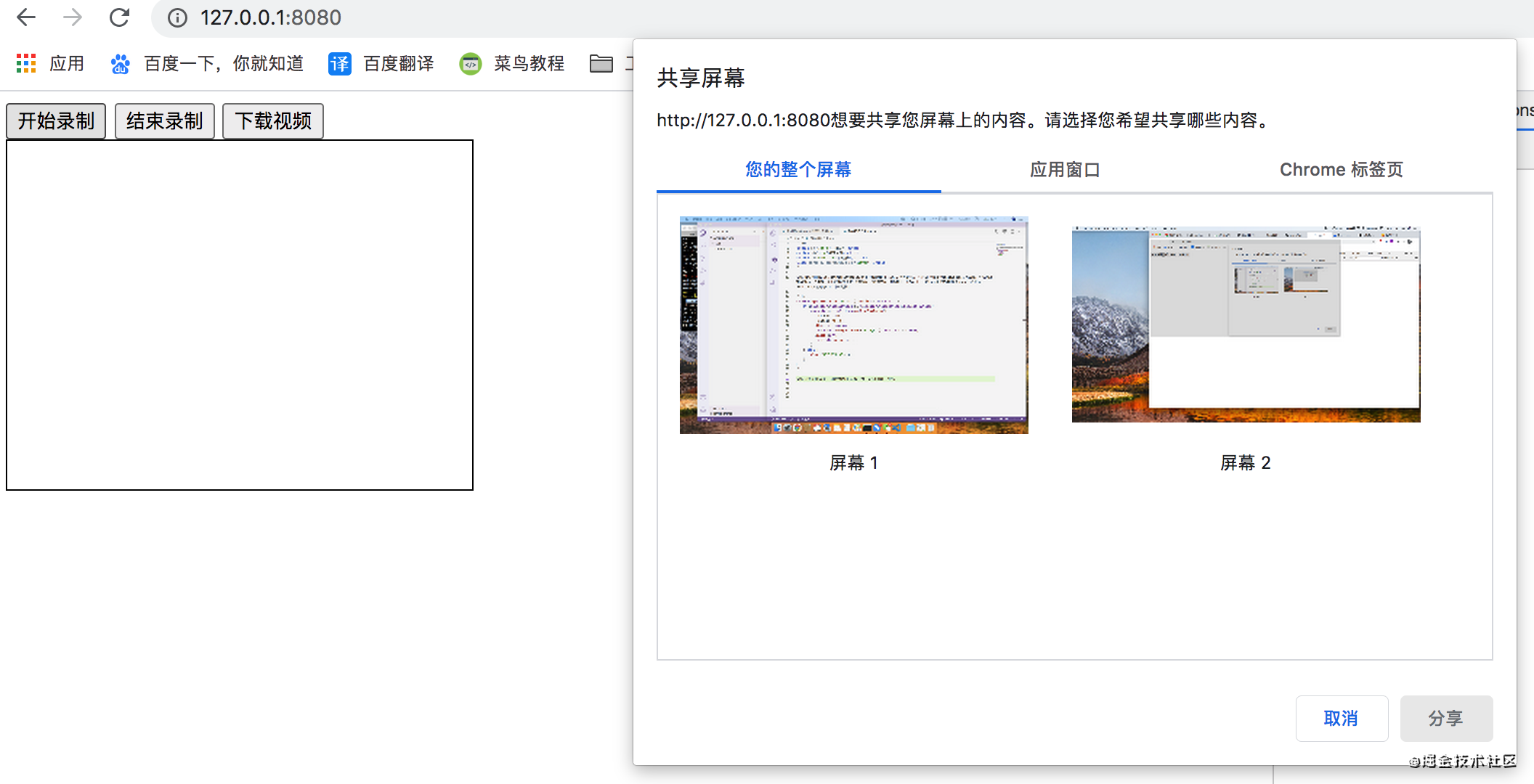This screenshot has width=1534, height=784.
Task: Reload the page with refresh icon
Action: pos(119,17)
